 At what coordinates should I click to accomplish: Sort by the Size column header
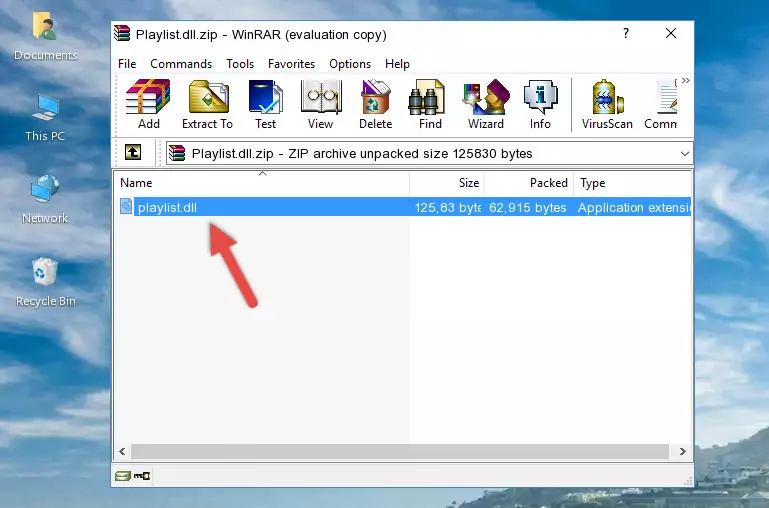click(x=447, y=183)
